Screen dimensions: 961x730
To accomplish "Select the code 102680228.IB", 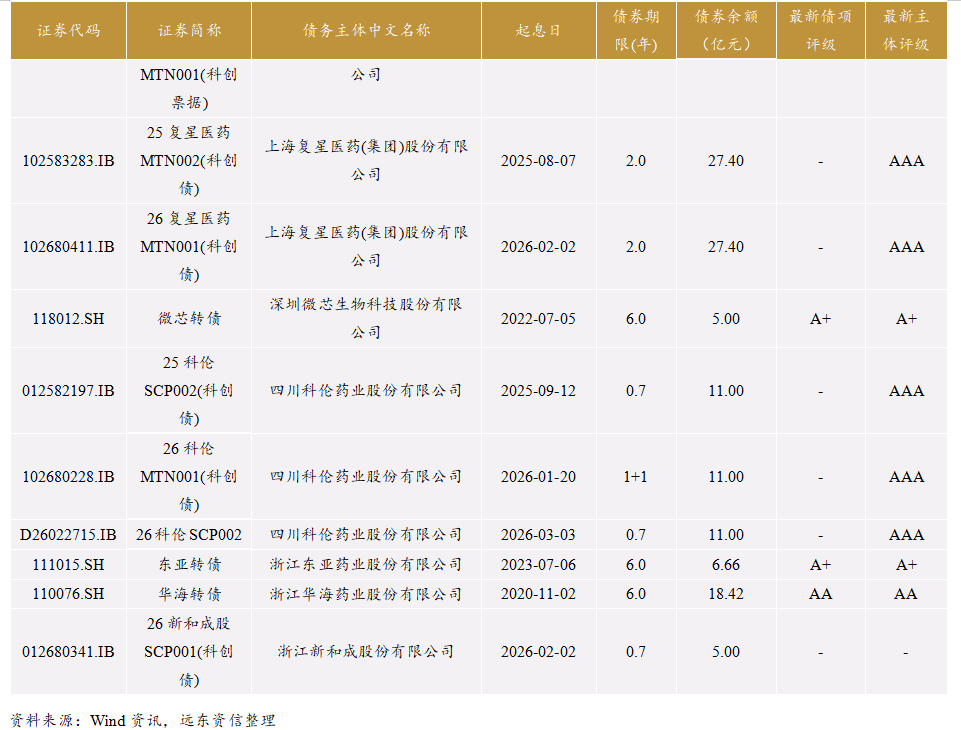I will 69,477.
